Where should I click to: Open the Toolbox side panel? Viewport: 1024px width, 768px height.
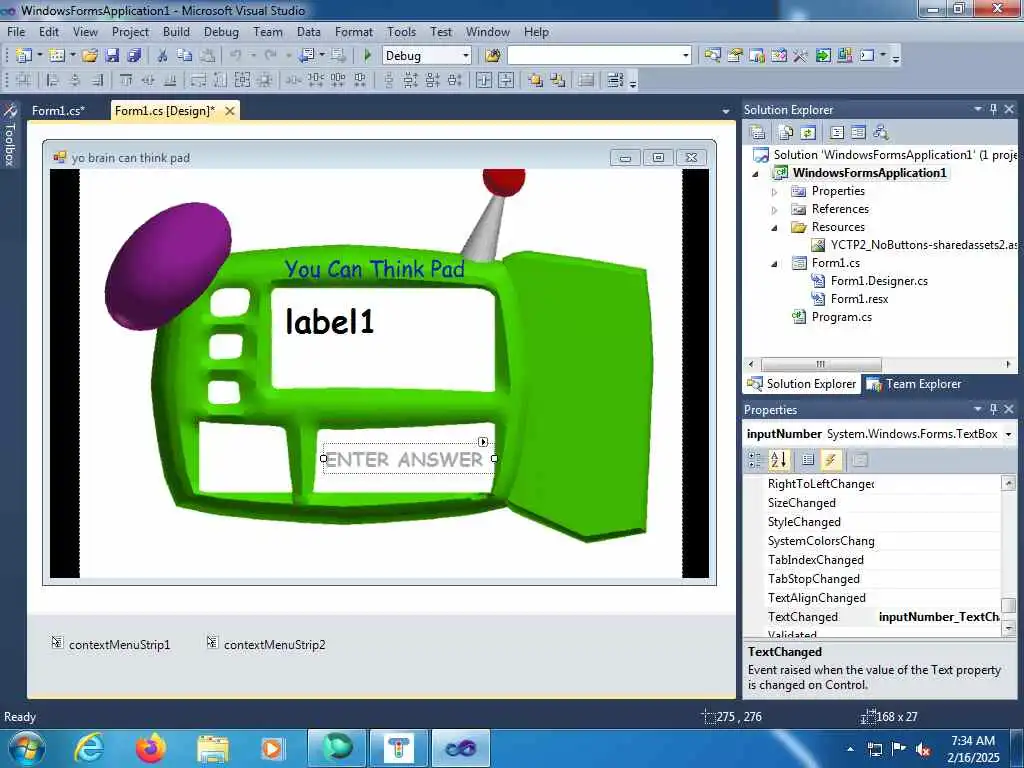10,135
